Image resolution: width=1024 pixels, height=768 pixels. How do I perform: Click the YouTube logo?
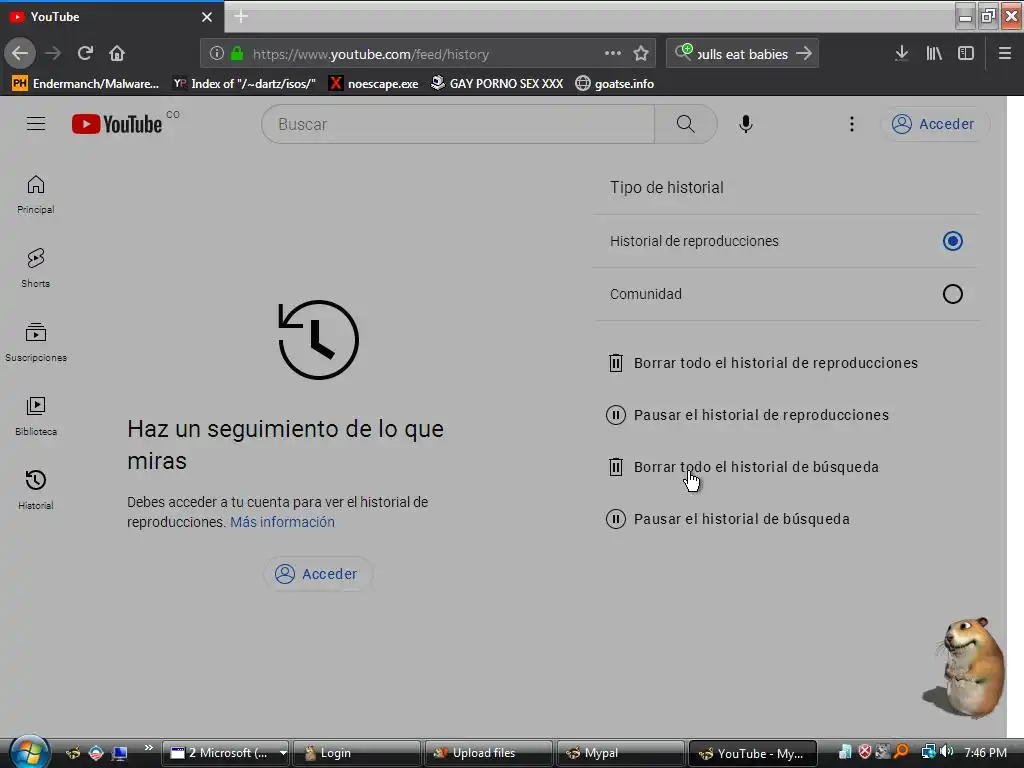[118, 123]
